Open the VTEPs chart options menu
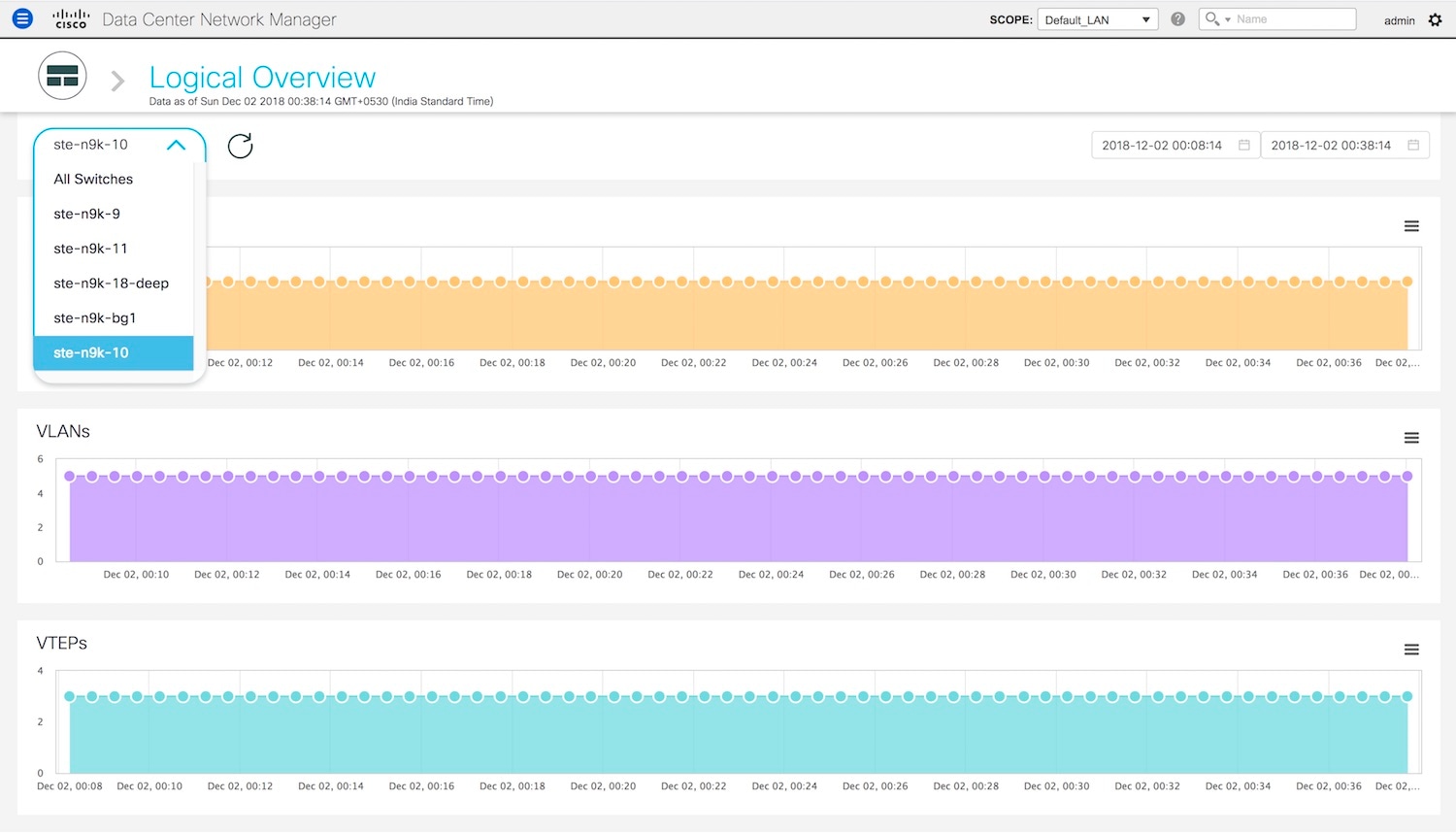1456x833 pixels. [1411, 650]
